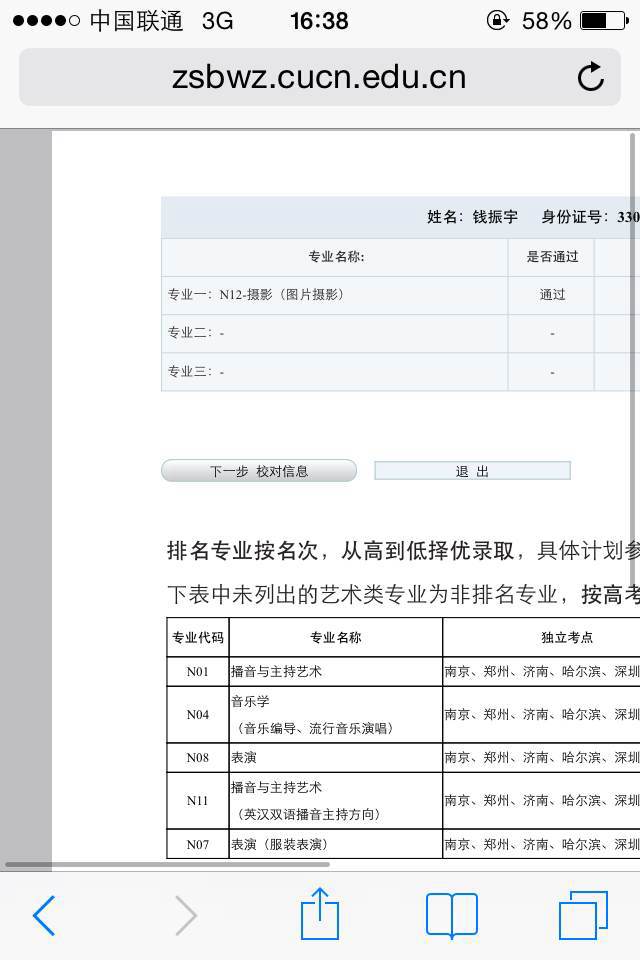
Task: Tap the battery icon in status bar
Action: [607, 21]
